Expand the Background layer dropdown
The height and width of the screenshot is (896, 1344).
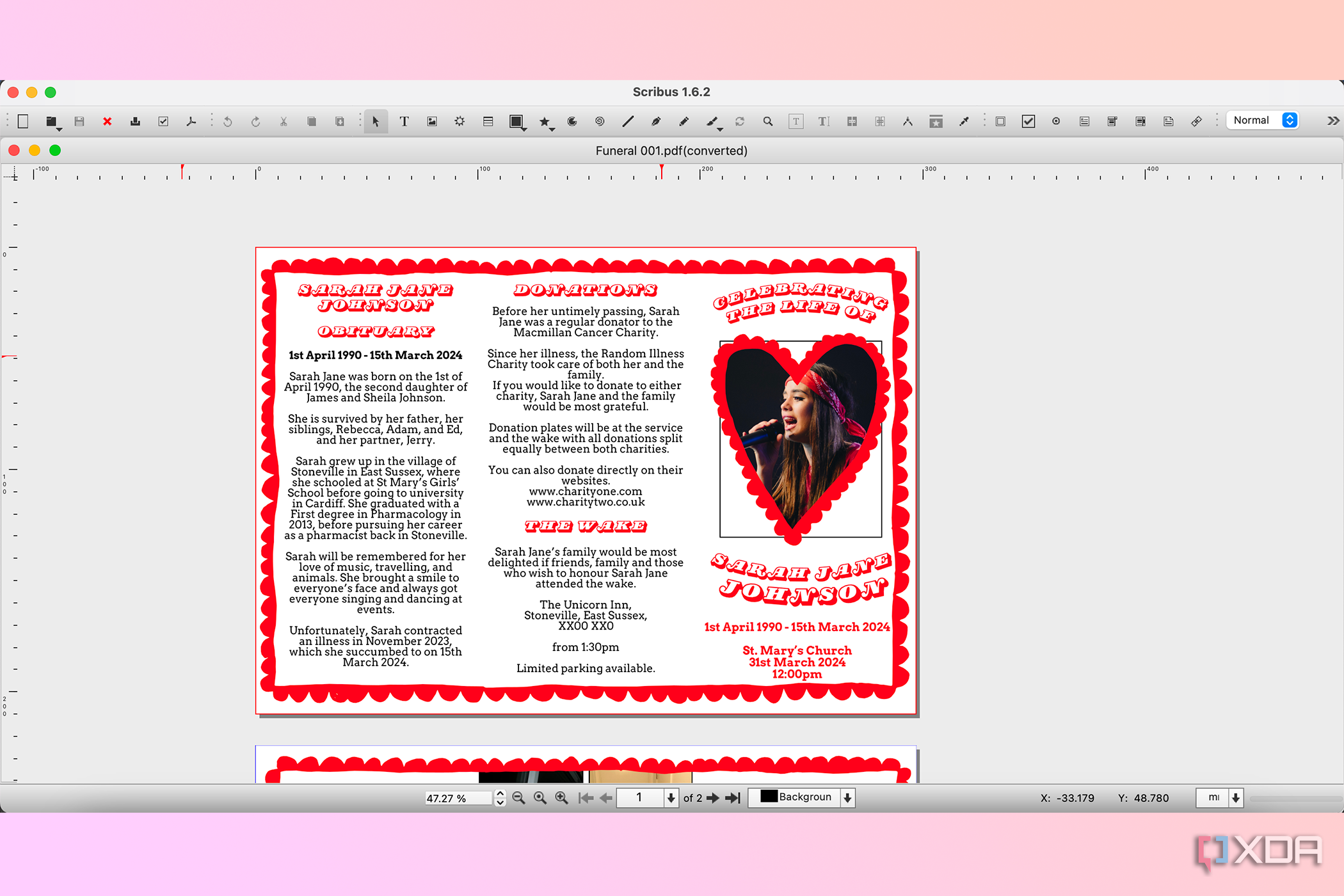(x=847, y=798)
